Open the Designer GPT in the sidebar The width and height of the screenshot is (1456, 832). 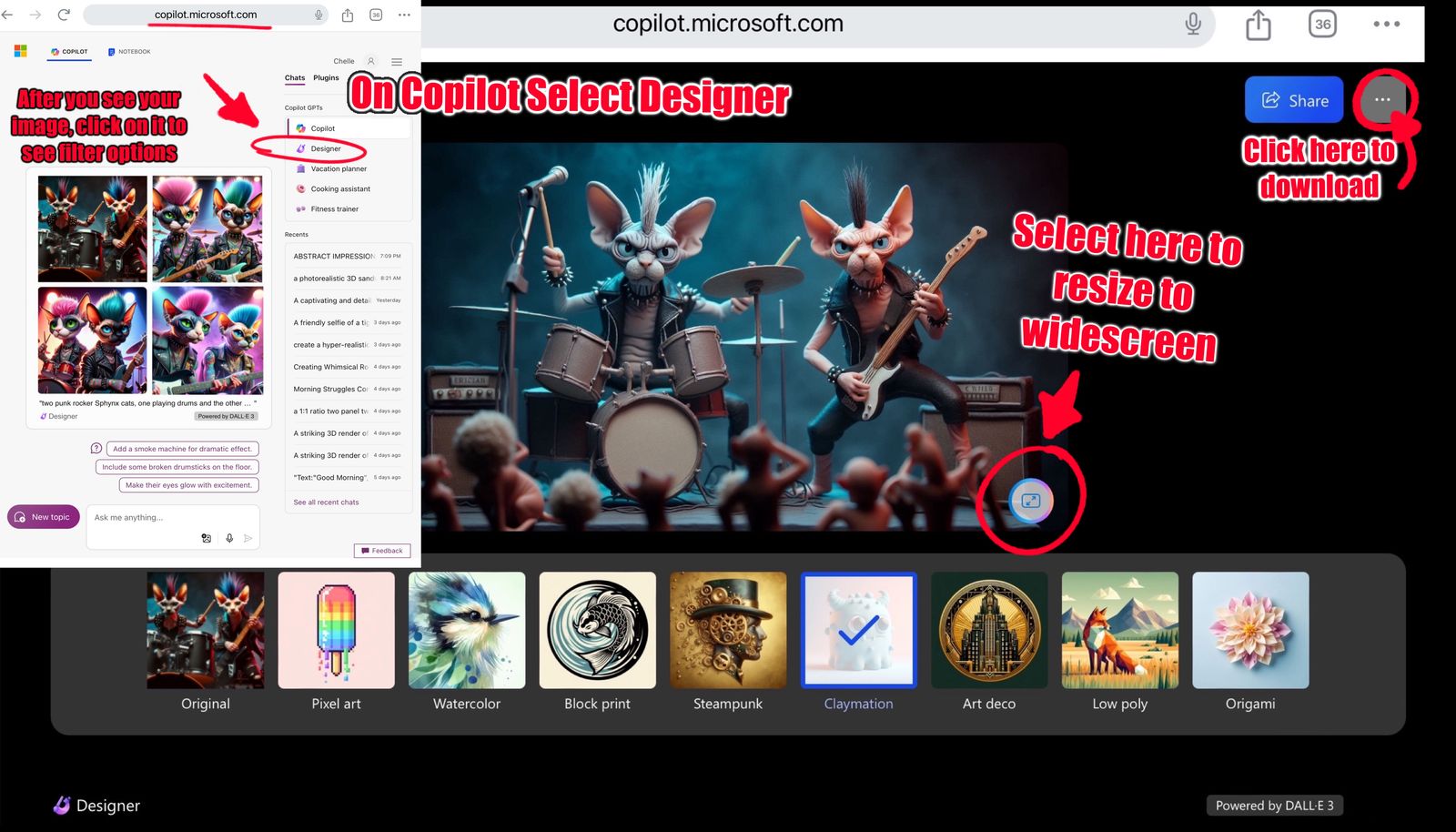pyautogui.click(x=328, y=148)
